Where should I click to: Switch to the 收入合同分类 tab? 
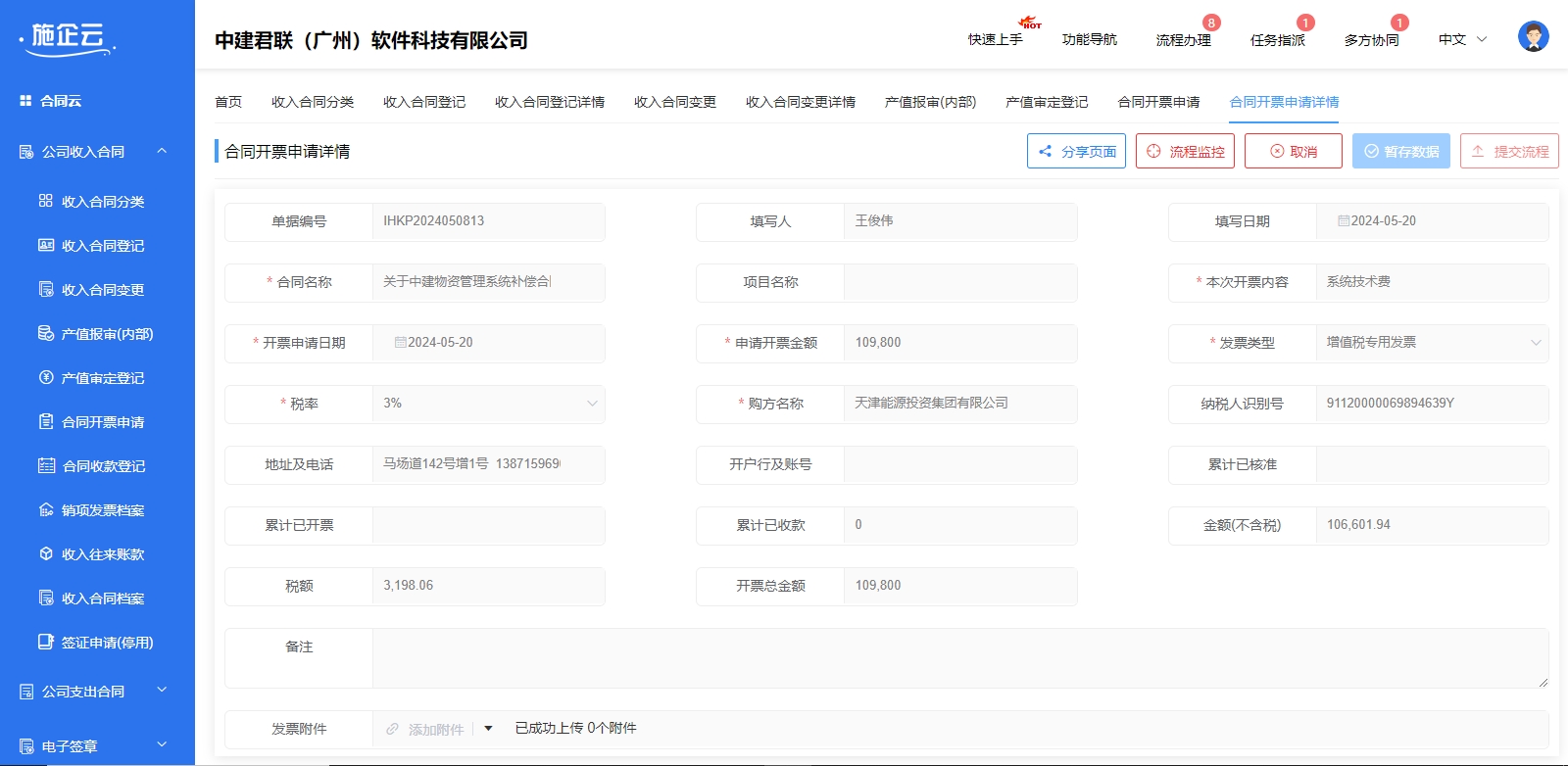tap(313, 102)
